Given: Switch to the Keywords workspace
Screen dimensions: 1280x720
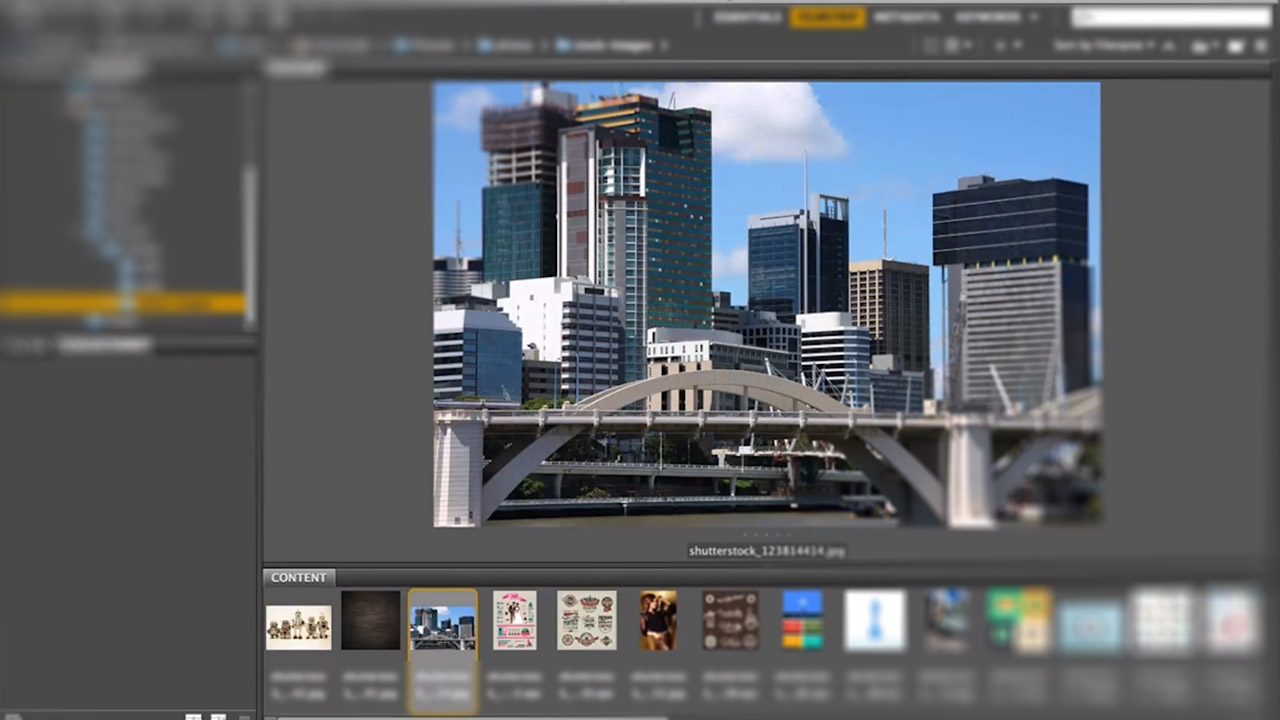Looking at the screenshot, I should 987,17.
